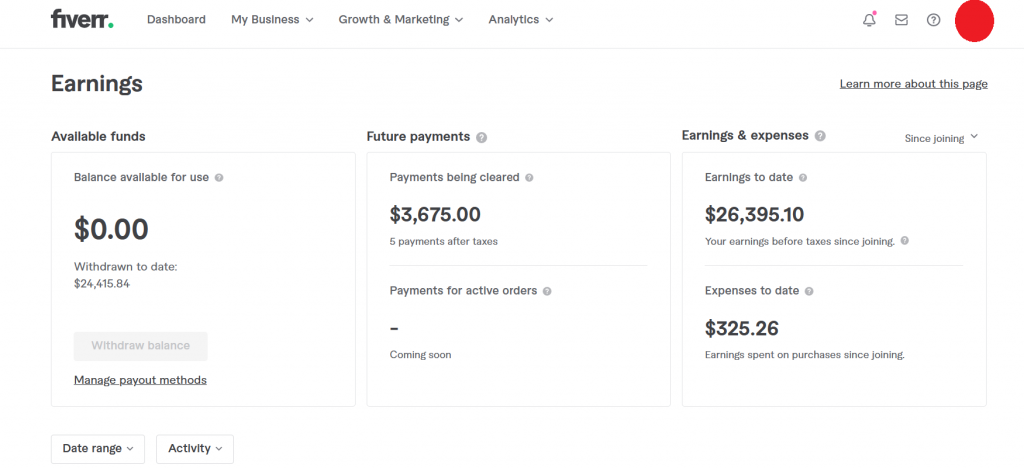Click the Fiverr logo
Viewport: 1024px width, 468px height.
coord(82,20)
